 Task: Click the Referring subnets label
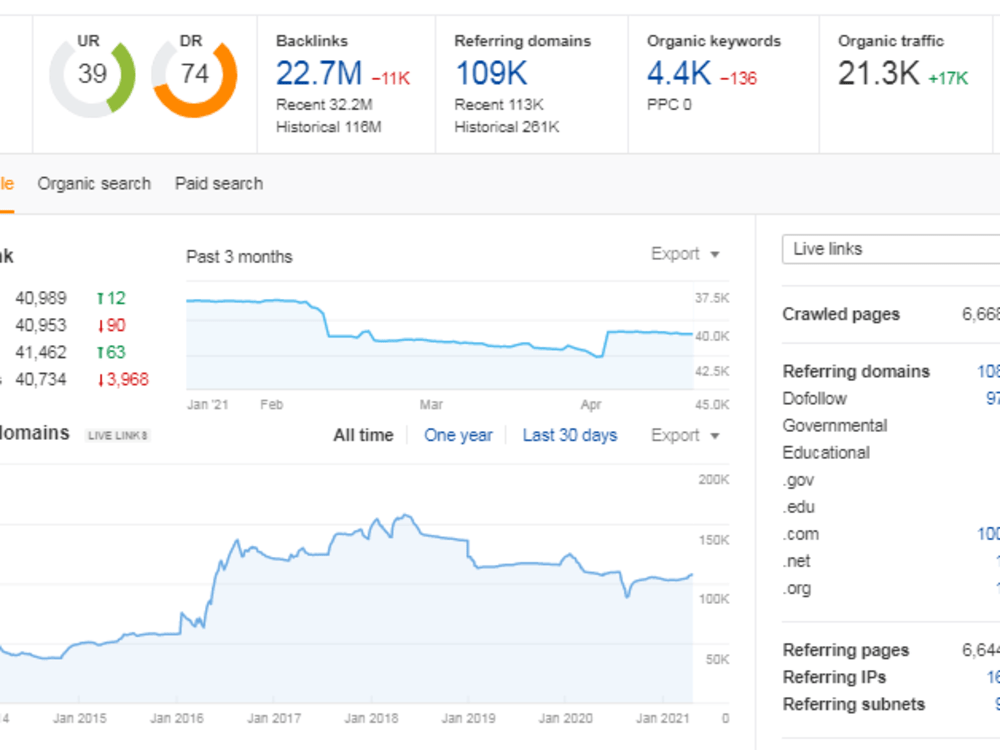pyautogui.click(x=853, y=704)
